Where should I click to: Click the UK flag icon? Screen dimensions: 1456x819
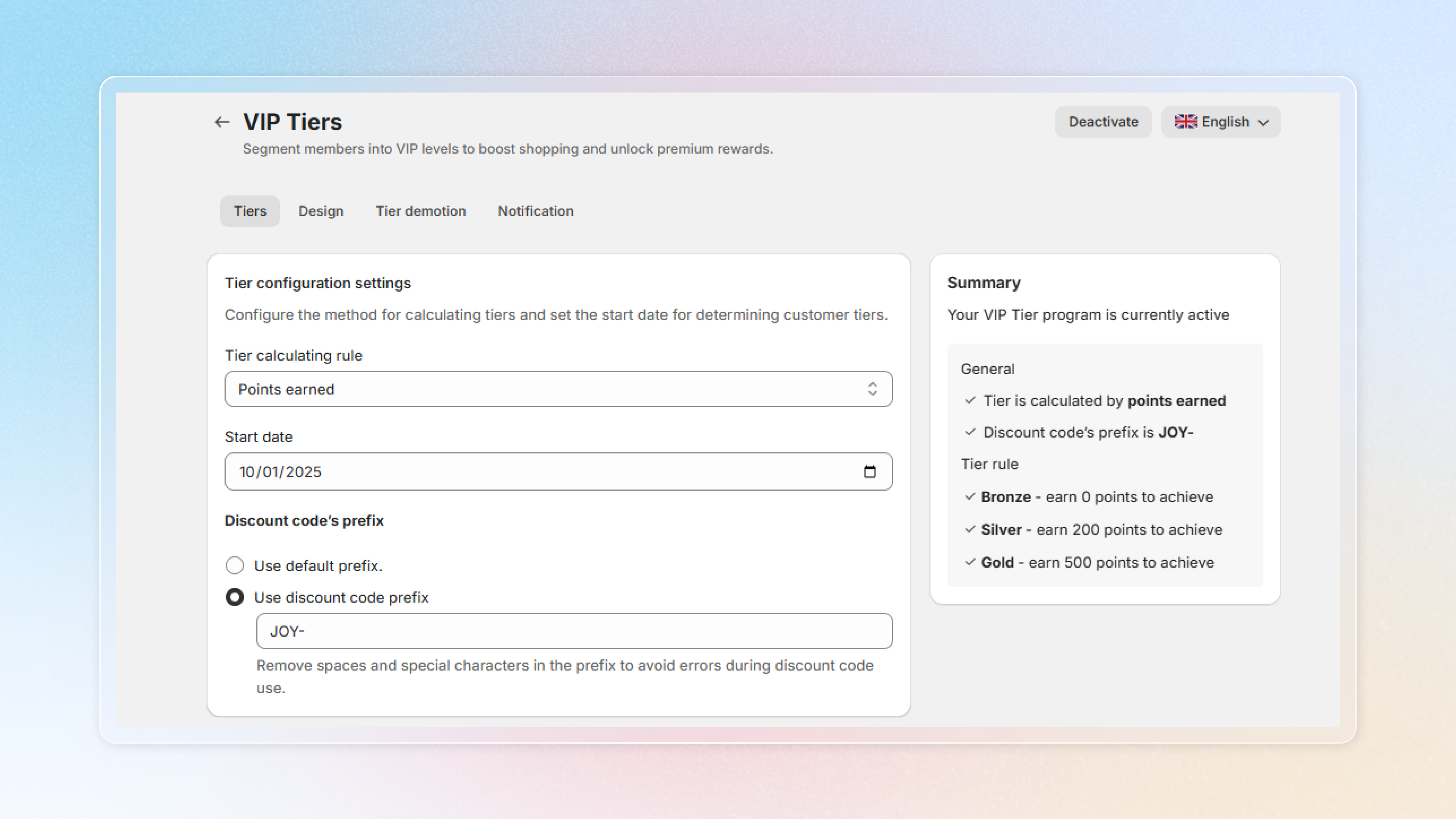(x=1185, y=121)
